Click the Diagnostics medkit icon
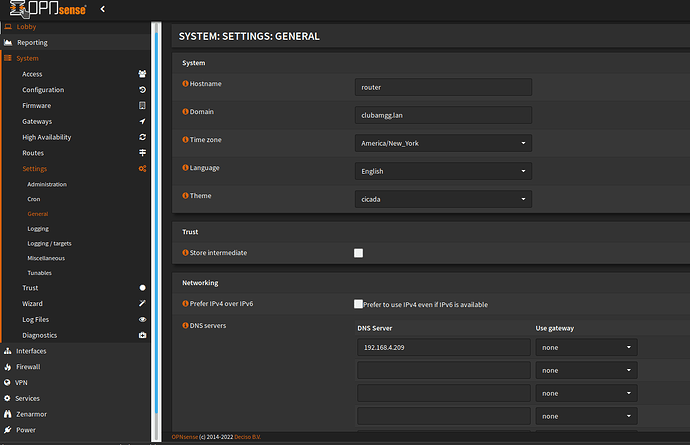This screenshot has width=690, height=445. (142, 335)
